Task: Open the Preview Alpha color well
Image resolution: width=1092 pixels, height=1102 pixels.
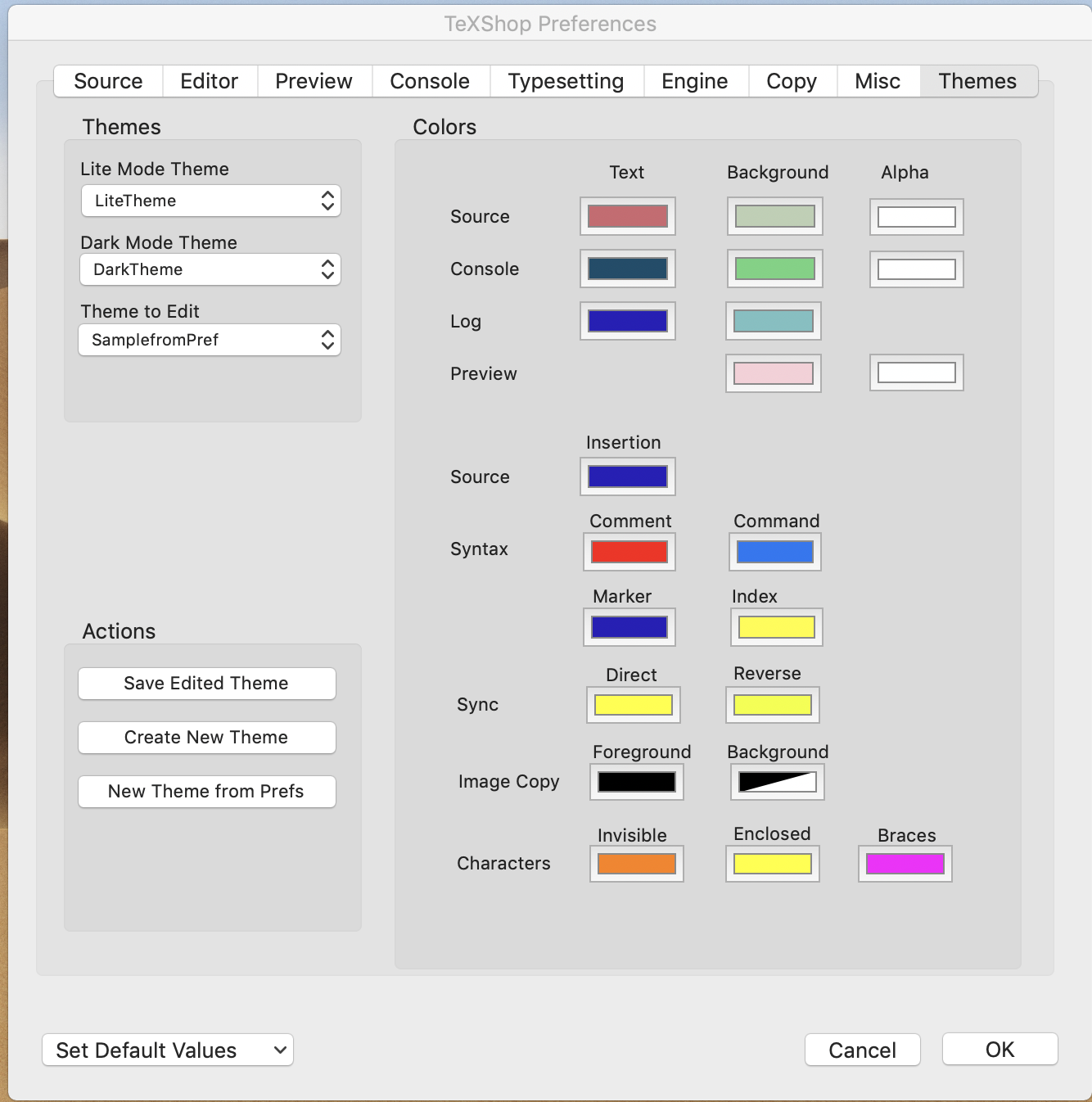Action: (x=917, y=373)
